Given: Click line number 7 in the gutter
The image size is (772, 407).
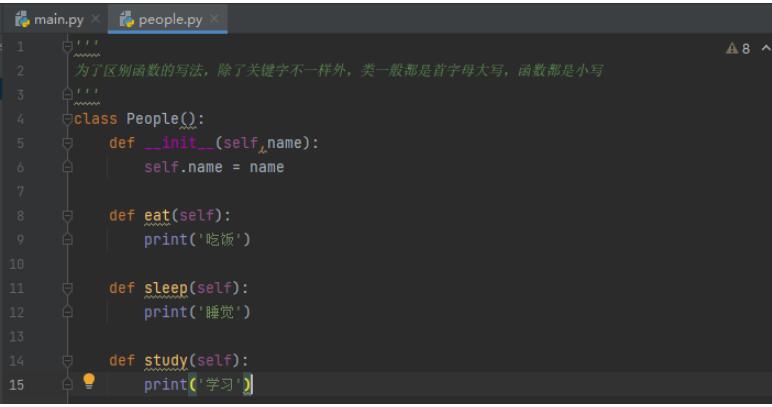Looking at the screenshot, I should [x=20, y=191].
